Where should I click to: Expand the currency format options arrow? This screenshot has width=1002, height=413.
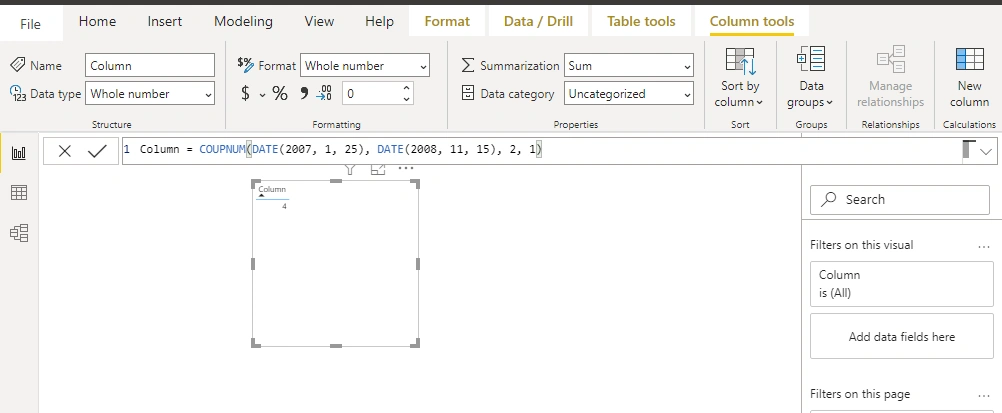point(262,95)
